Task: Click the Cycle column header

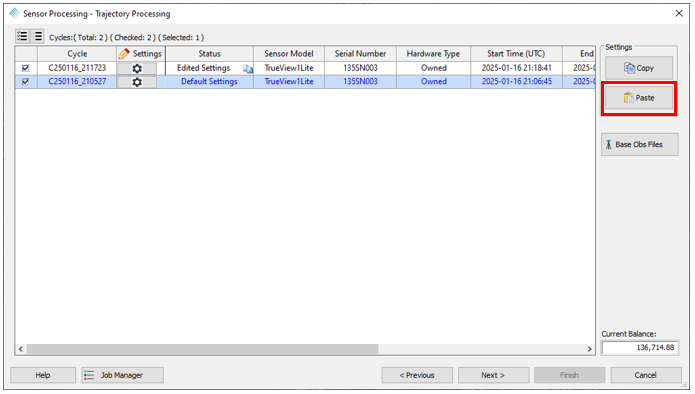Action: [x=77, y=54]
